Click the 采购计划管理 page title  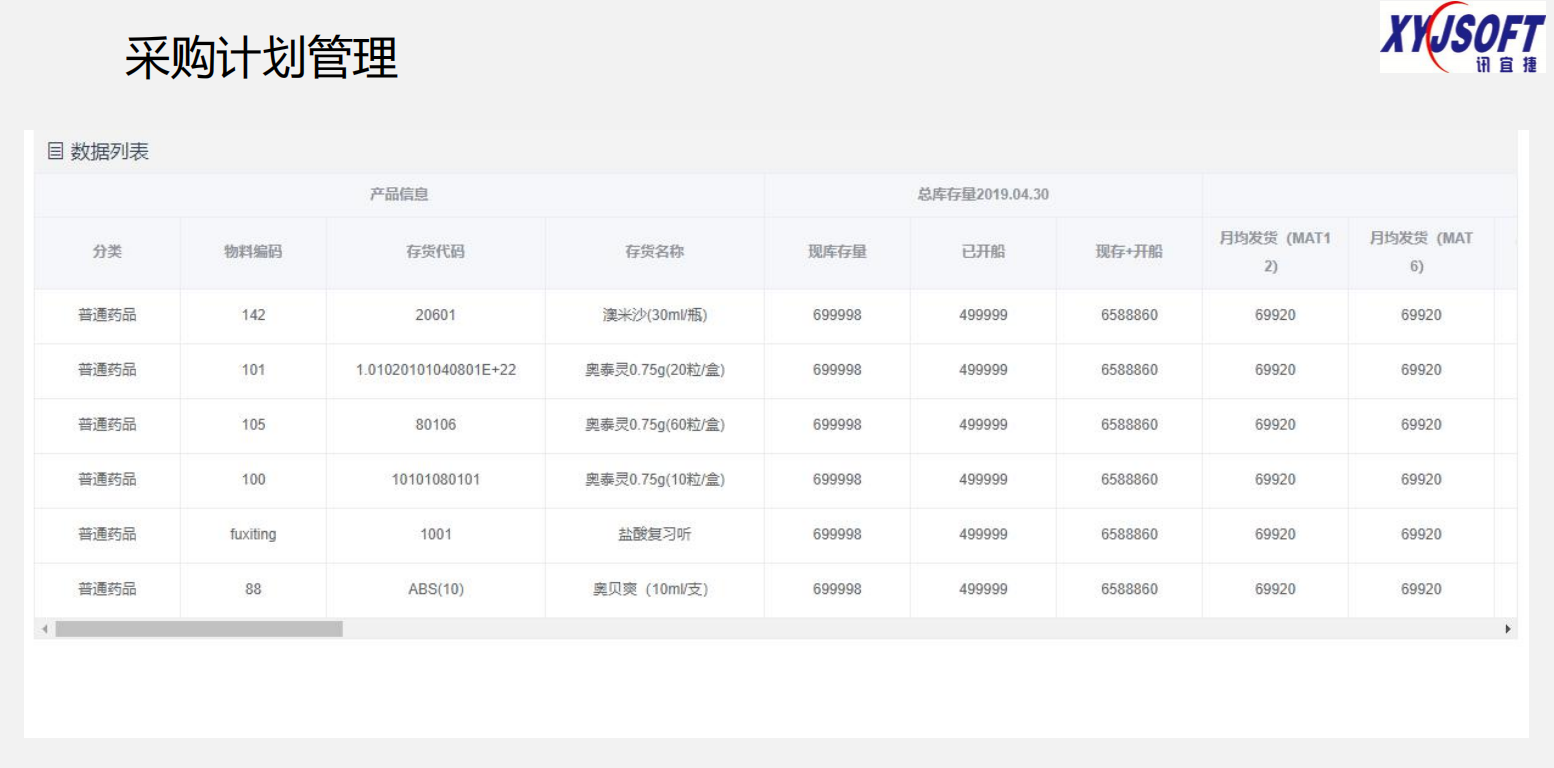[x=261, y=56]
